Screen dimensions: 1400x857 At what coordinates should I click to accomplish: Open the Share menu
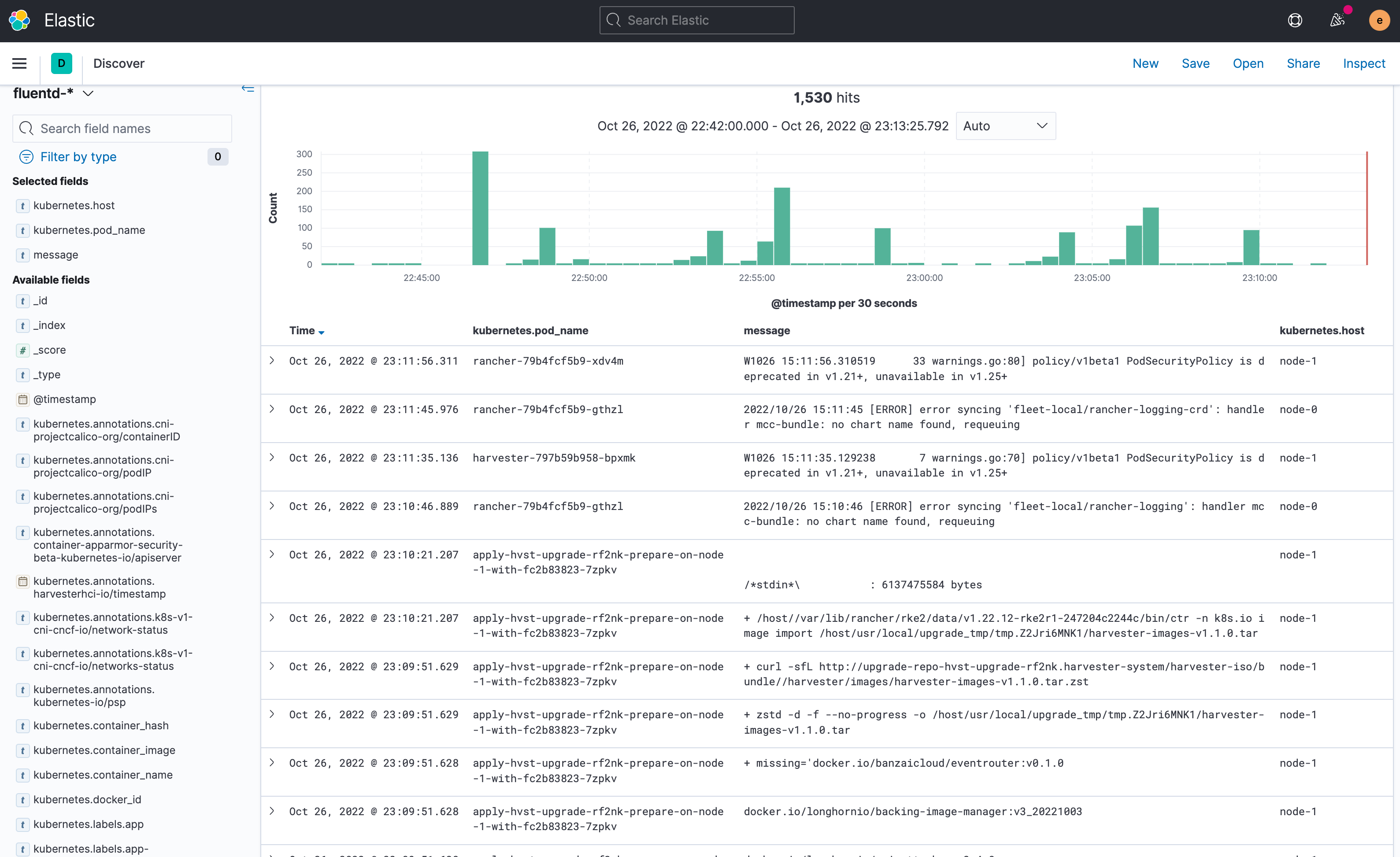click(1304, 63)
